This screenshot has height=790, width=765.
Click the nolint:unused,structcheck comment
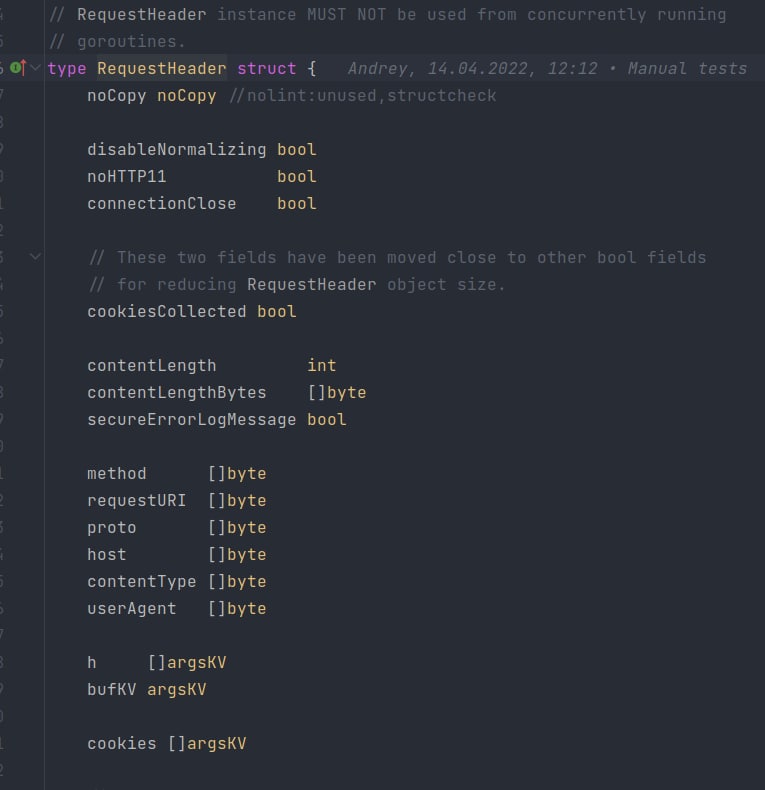pyautogui.click(x=363, y=96)
